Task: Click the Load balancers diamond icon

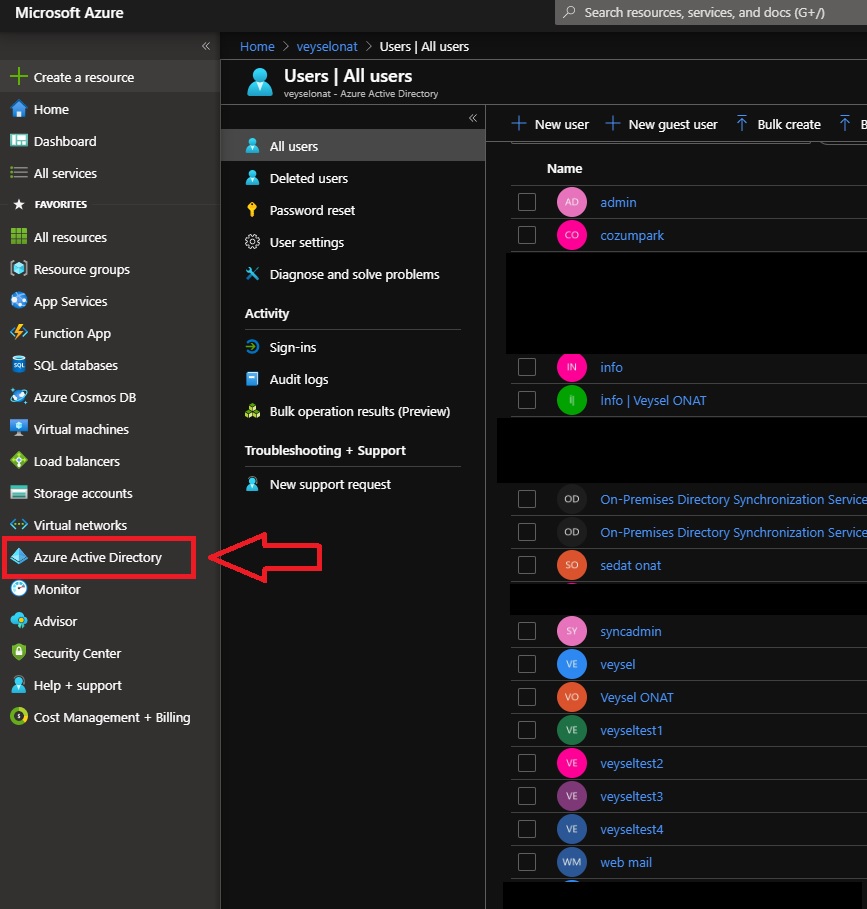Action: (x=19, y=460)
